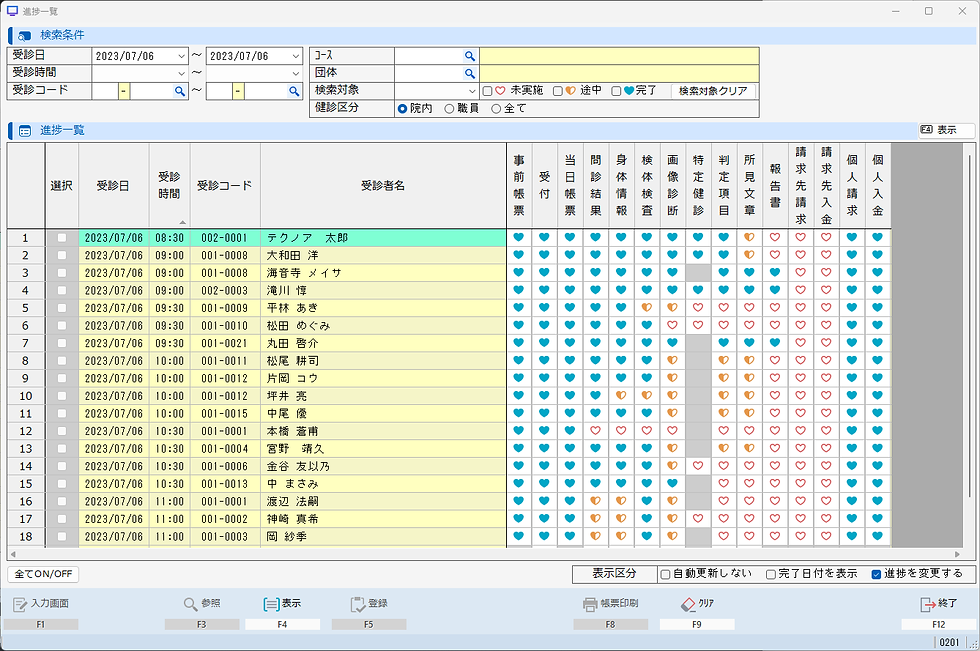This screenshot has height=651, width=980.
Task: Click the 入力画面 (F1) icon
Action: click(x=20, y=604)
